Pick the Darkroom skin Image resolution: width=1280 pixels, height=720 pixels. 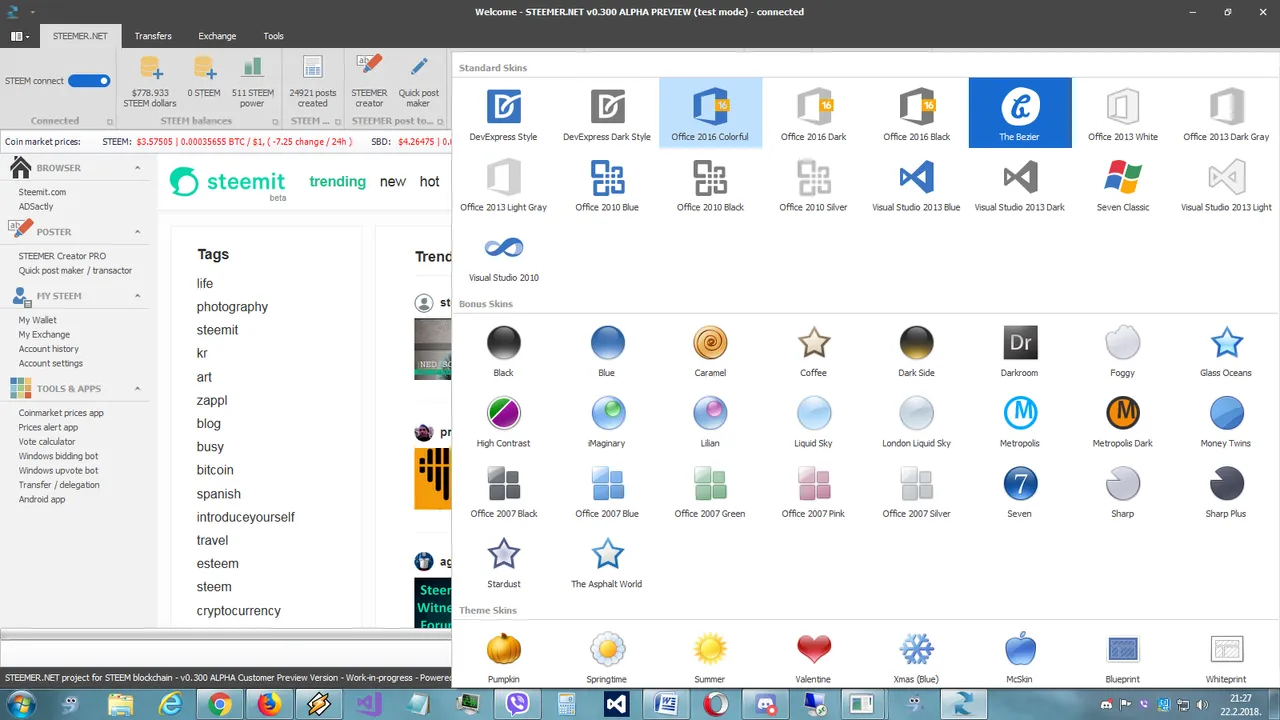(1020, 349)
